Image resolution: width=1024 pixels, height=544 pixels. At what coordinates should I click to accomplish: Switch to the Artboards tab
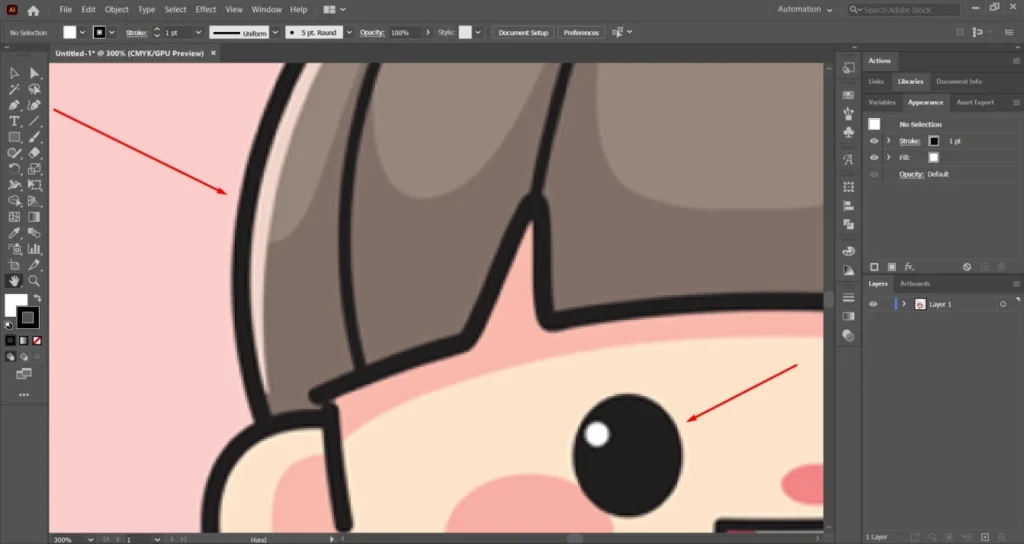914,283
